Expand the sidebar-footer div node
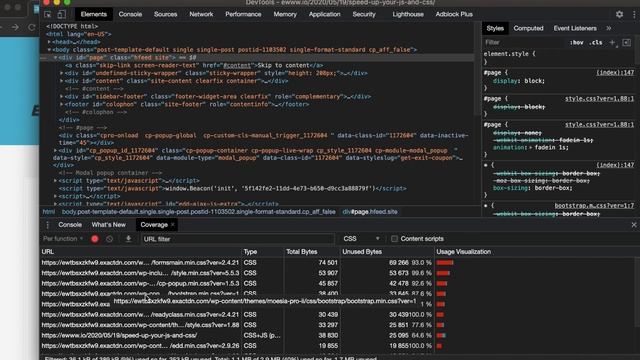The height and width of the screenshot is (360, 640). coord(62,97)
